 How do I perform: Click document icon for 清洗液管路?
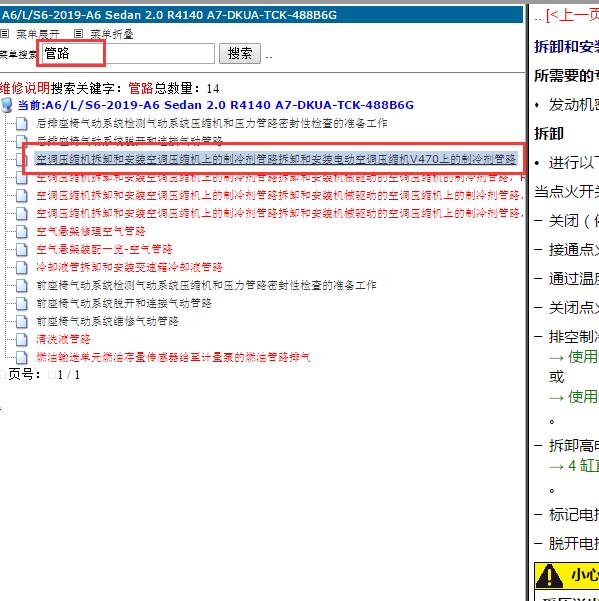(22, 340)
